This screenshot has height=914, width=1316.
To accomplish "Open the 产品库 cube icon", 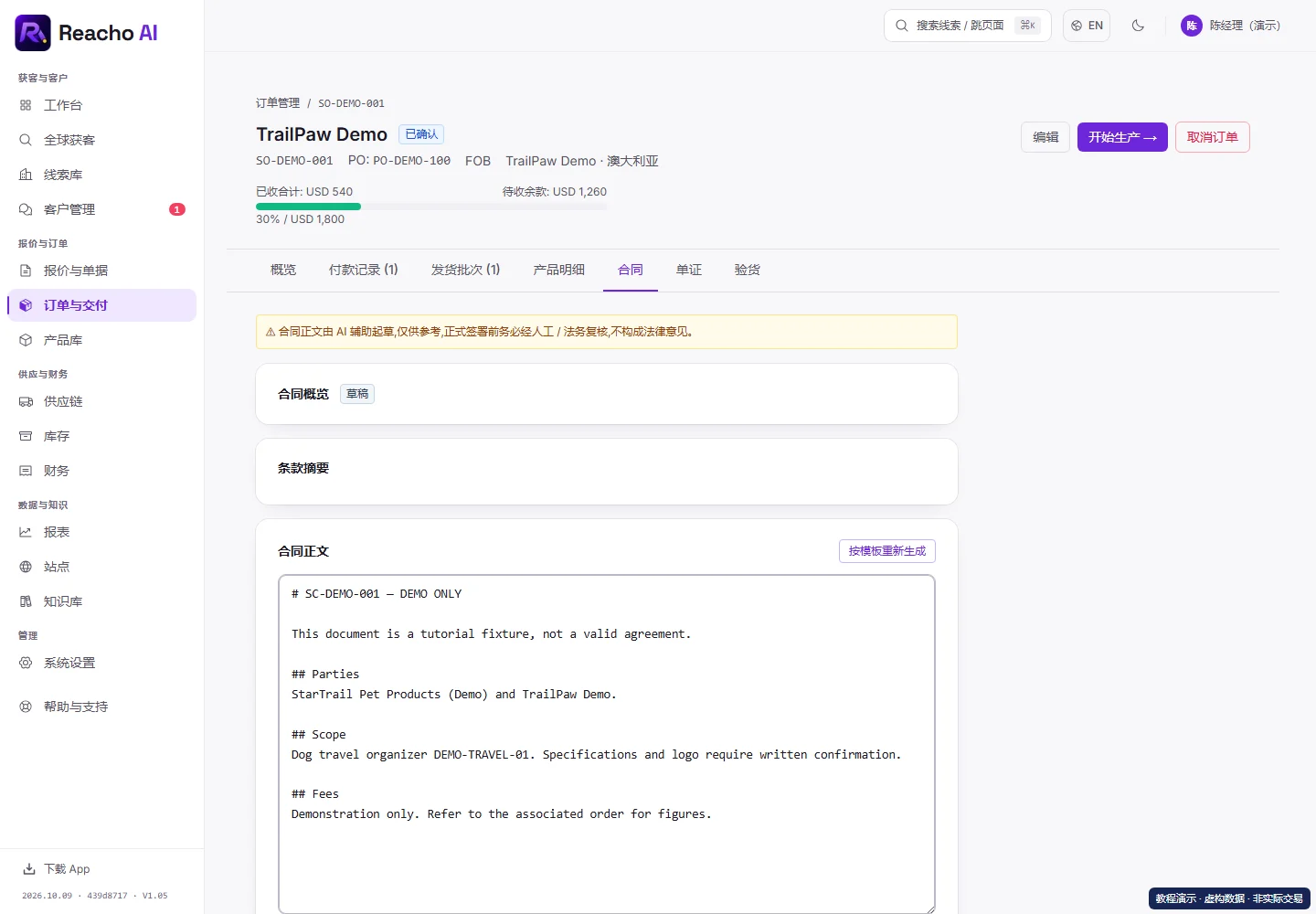I will [x=26, y=340].
